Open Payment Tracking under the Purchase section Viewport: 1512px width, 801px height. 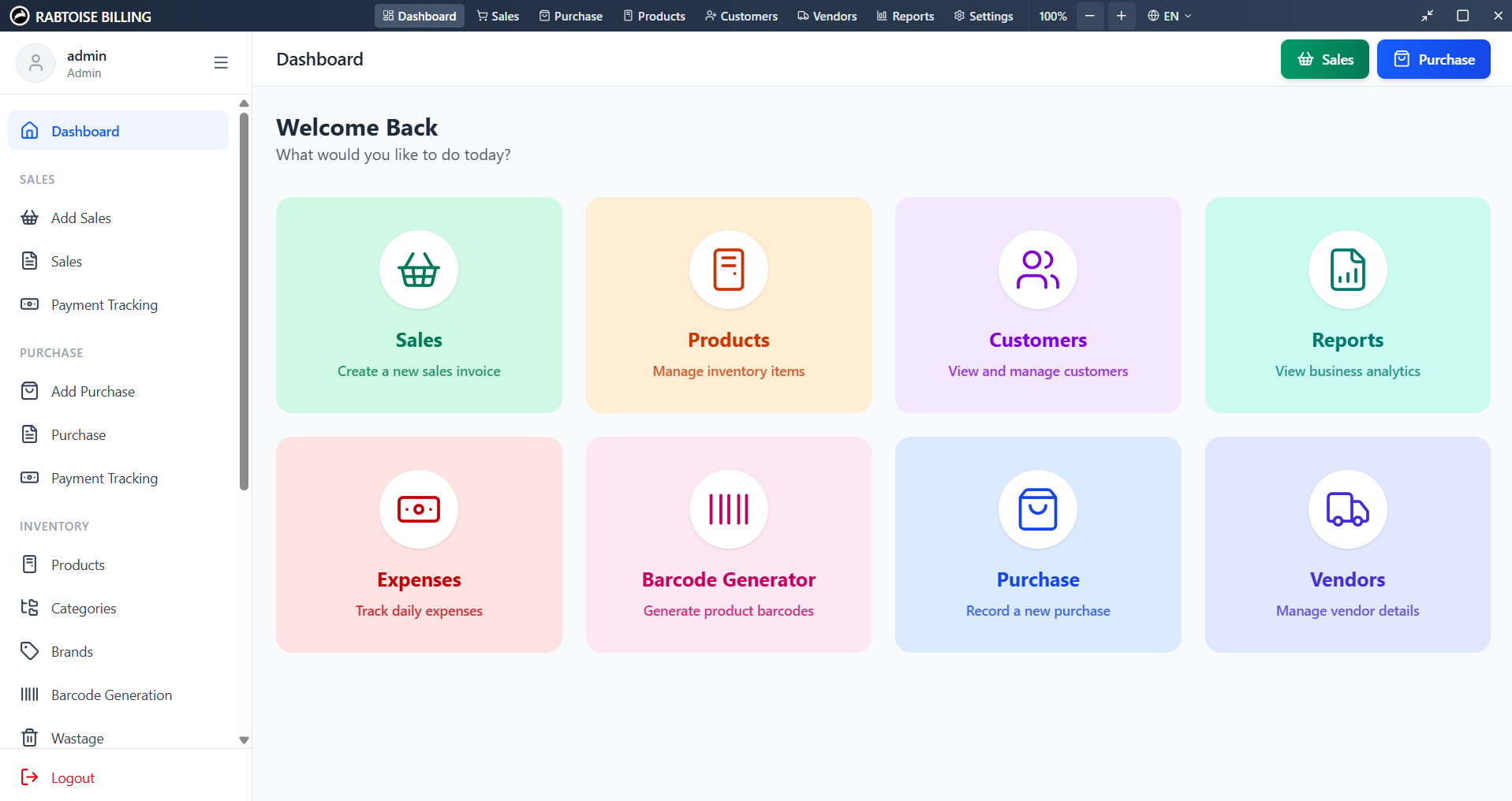[118, 478]
